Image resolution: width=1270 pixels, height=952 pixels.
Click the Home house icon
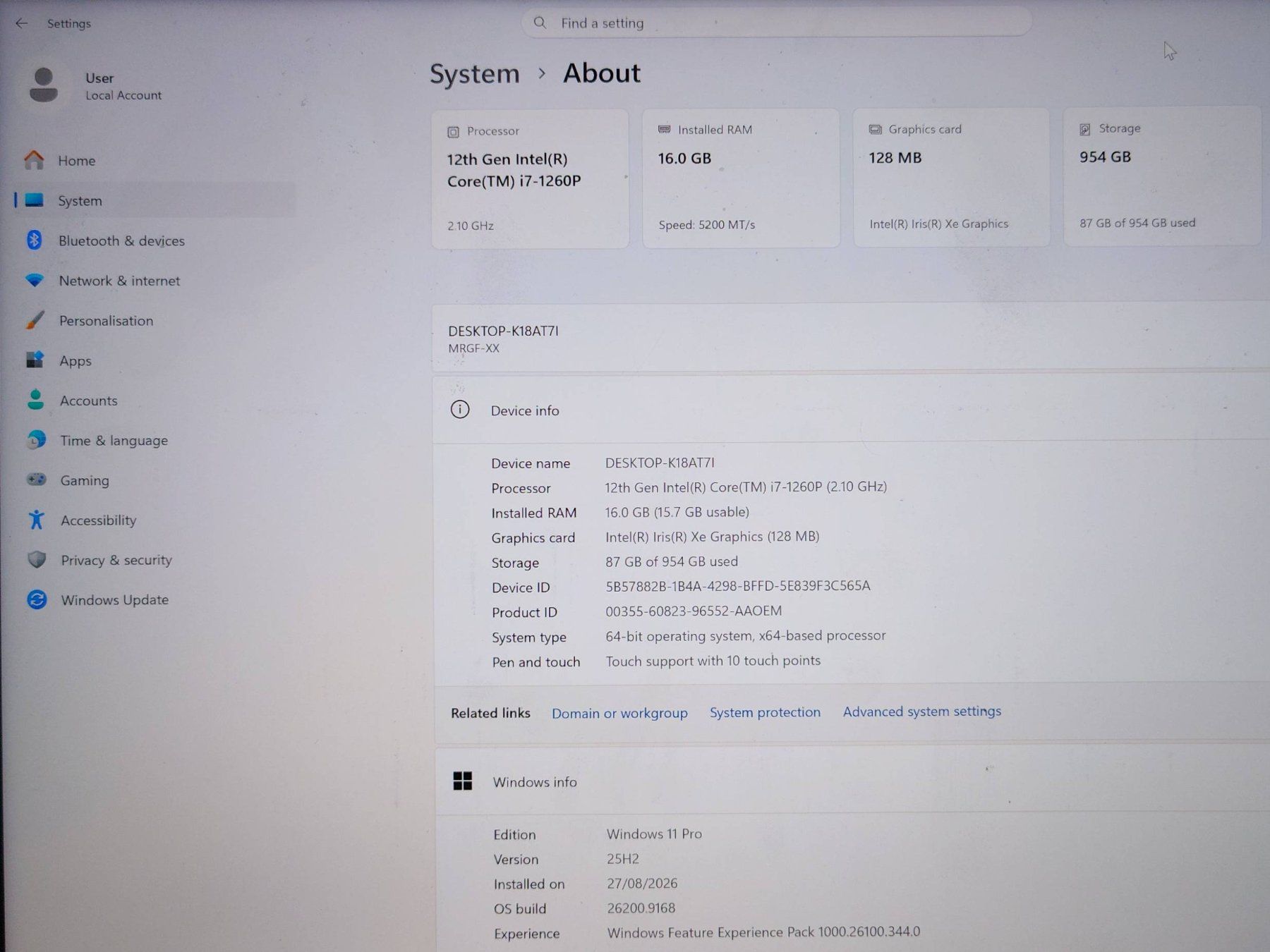(34, 160)
